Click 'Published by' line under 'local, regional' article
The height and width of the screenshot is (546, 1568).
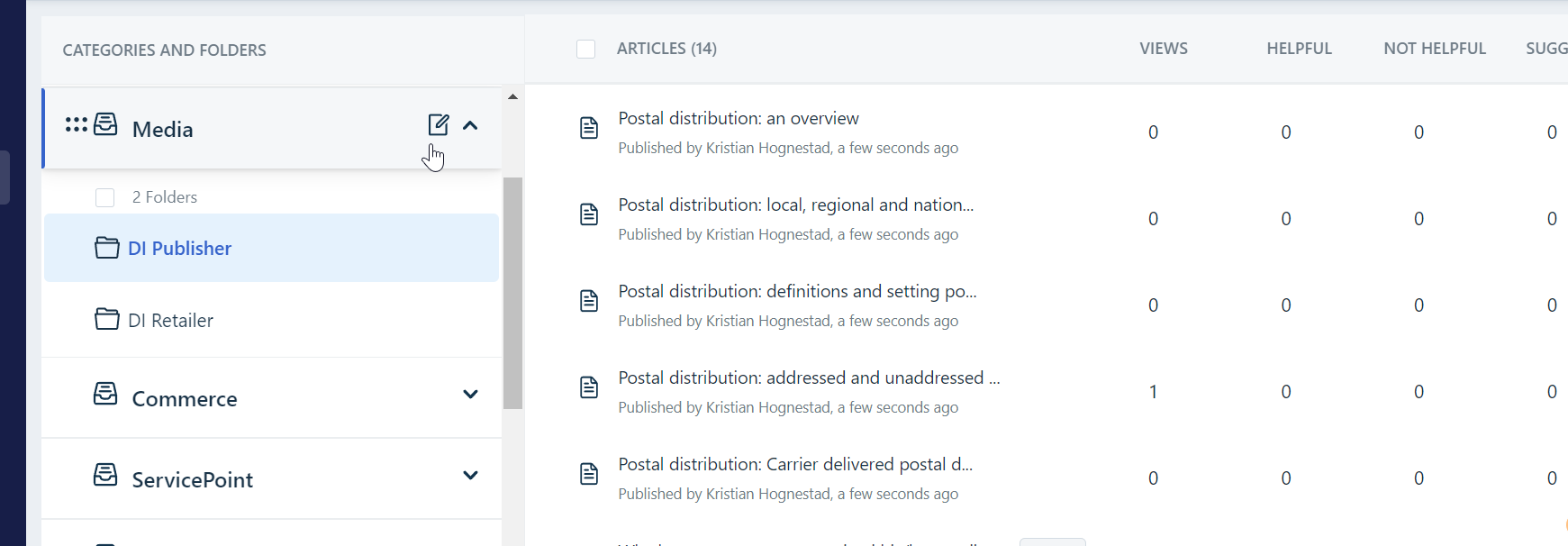click(788, 234)
